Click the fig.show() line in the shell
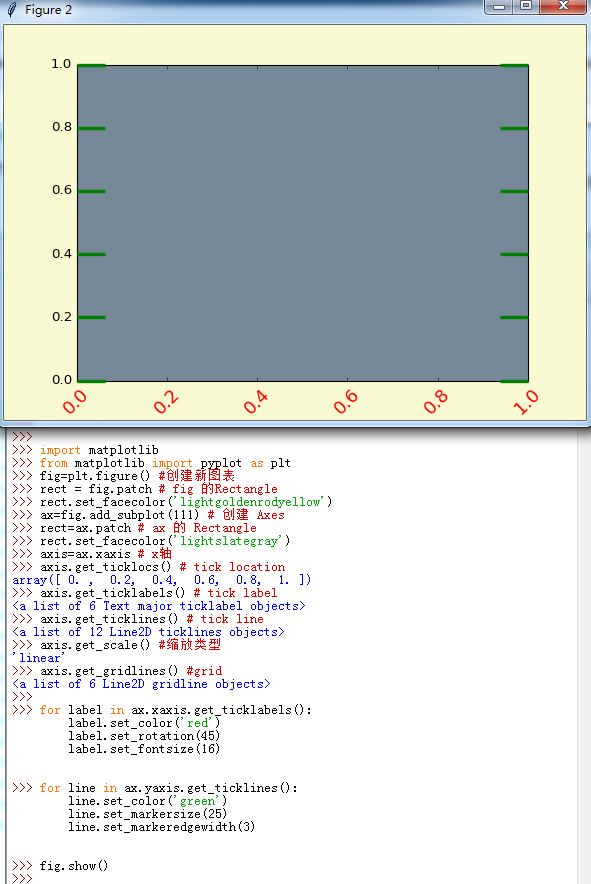Screen dimensions: 591x884 click(74, 865)
